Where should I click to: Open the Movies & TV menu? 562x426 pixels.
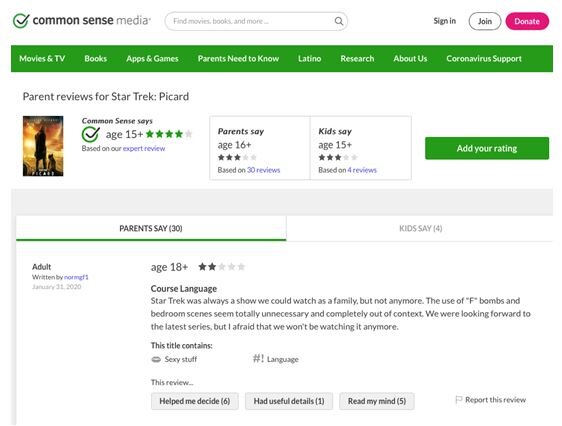[42, 58]
